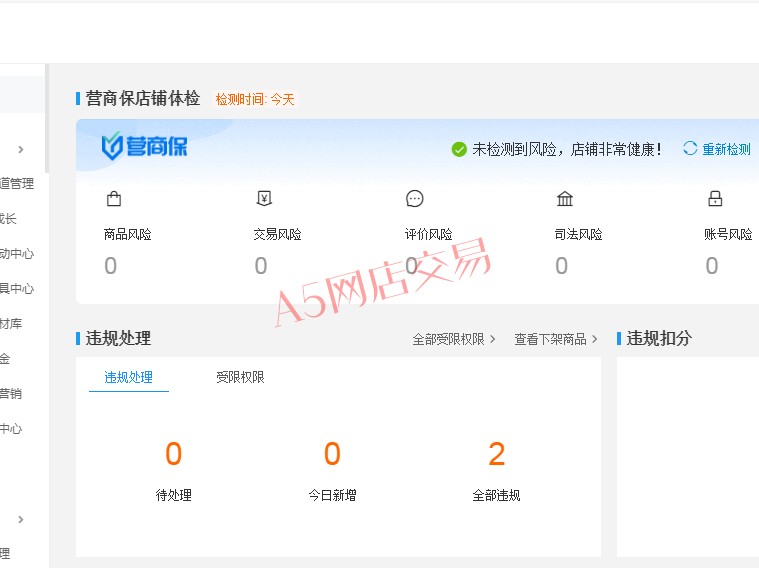Click the 评价风险 chat bubble icon
Image resolution: width=759 pixels, height=568 pixels.
pyautogui.click(x=415, y=198)
